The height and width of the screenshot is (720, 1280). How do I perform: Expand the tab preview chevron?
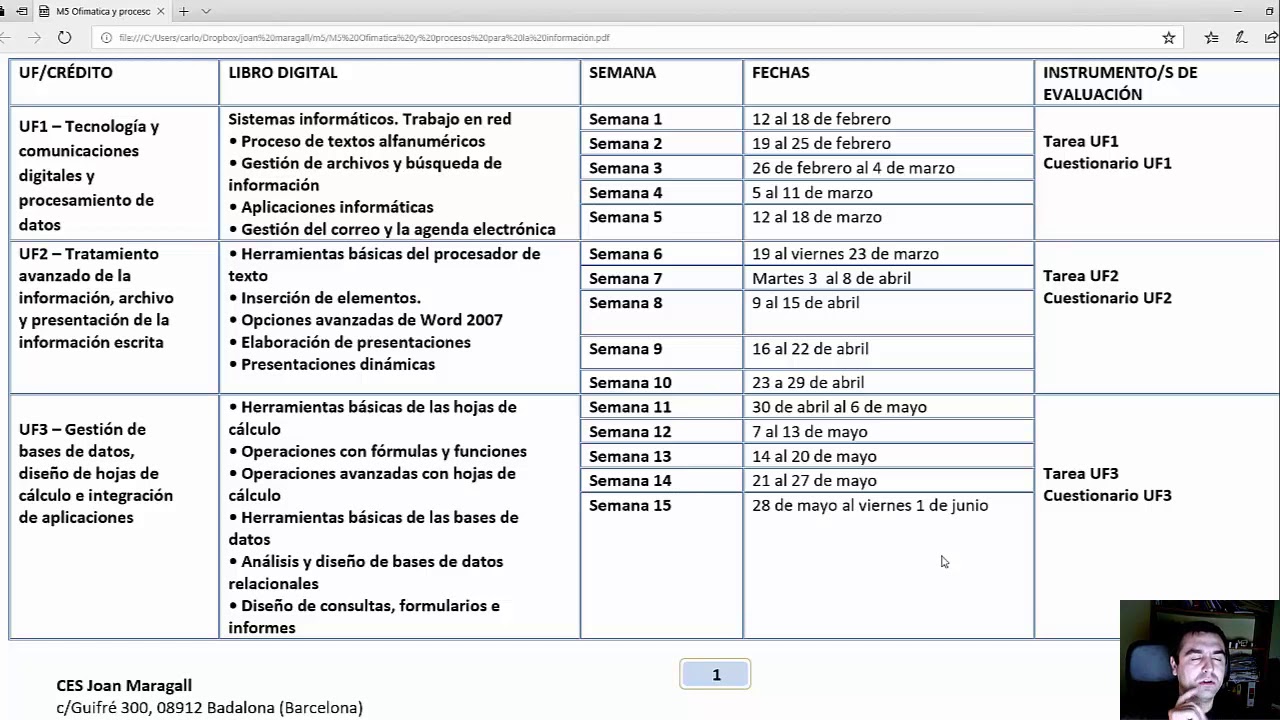206,11
